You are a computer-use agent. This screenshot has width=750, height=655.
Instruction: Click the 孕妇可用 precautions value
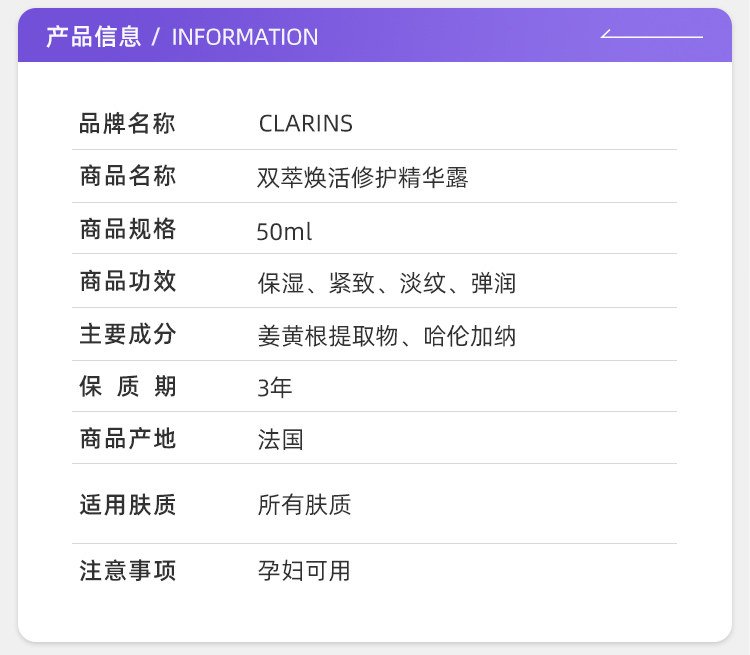point(305,571)
